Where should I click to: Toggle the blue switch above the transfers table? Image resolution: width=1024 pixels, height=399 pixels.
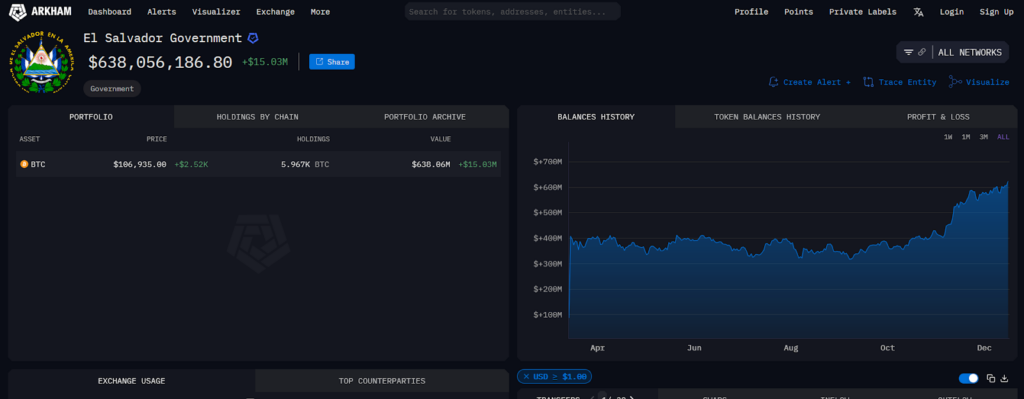[968, 378]
